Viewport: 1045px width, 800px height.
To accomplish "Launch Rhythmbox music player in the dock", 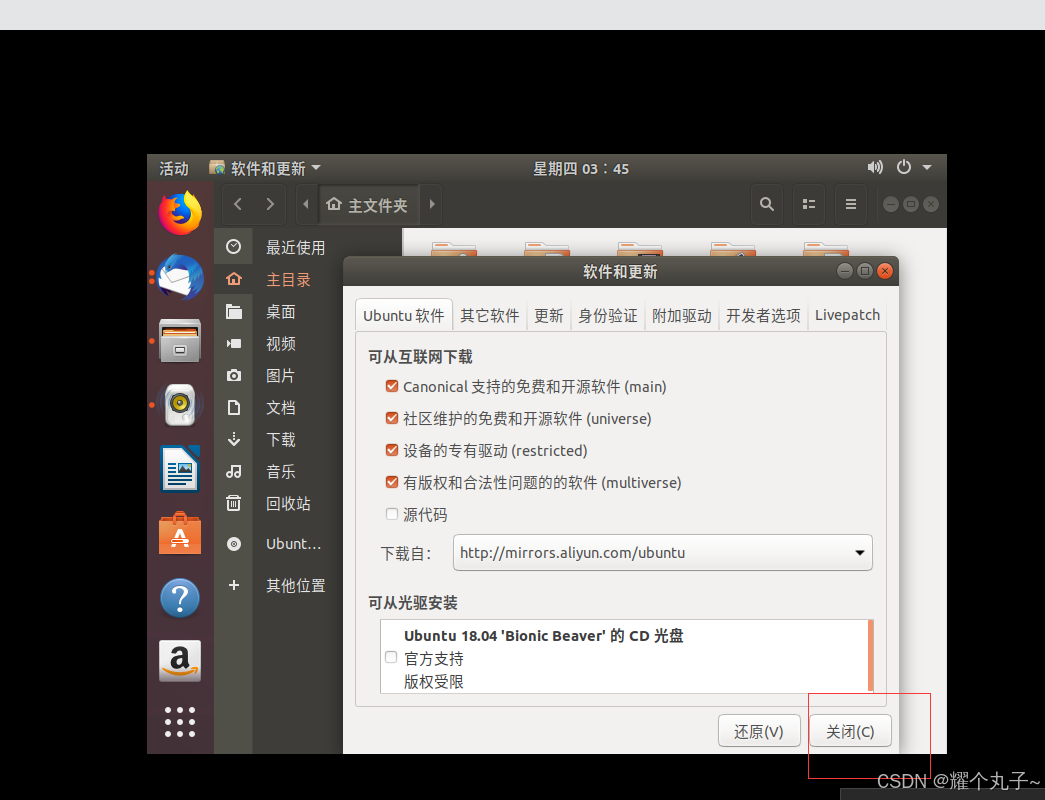I will (x=180, y=405).
